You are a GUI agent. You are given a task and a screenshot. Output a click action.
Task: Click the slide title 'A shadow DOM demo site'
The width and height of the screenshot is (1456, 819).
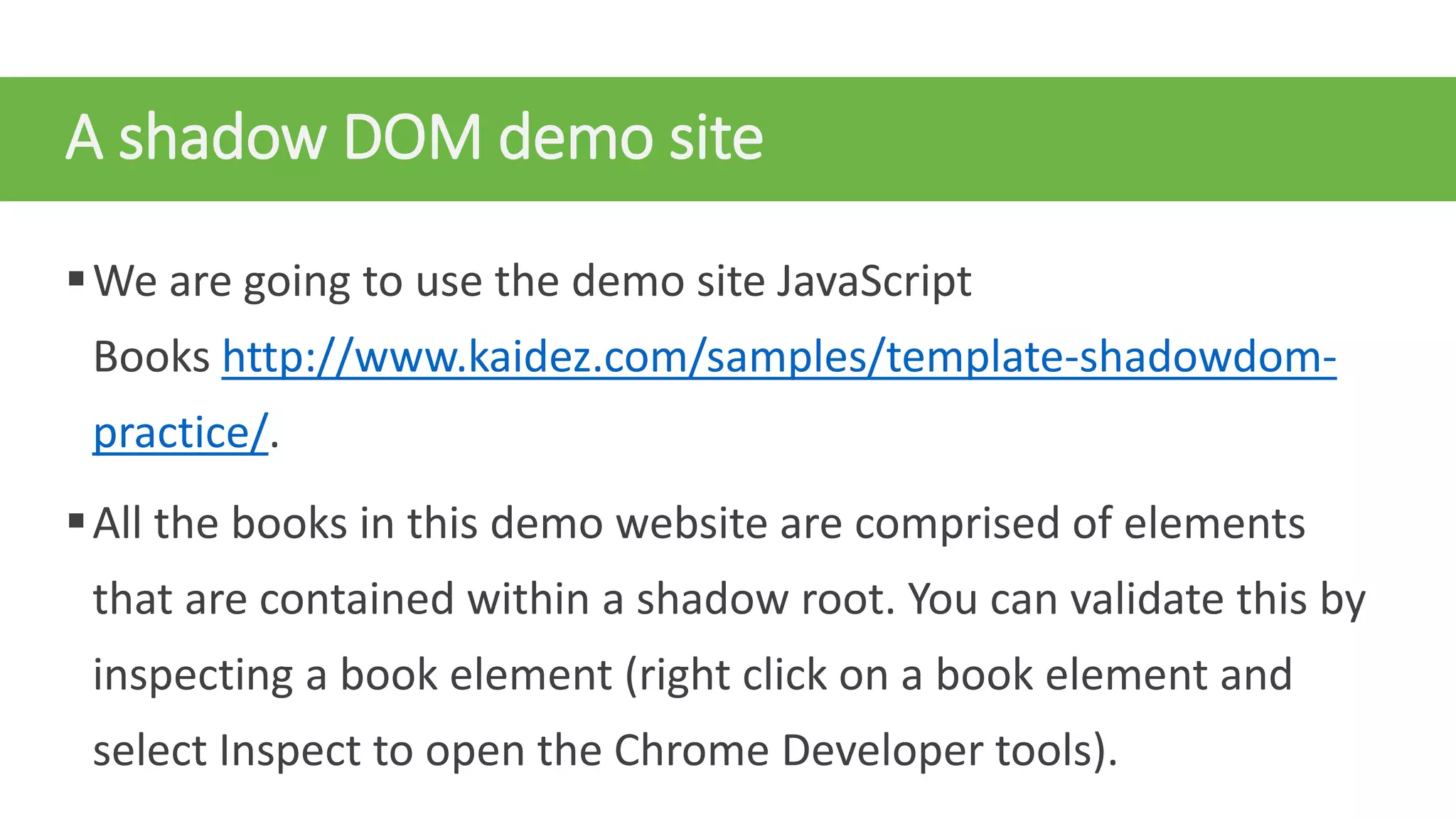point(414,137)
